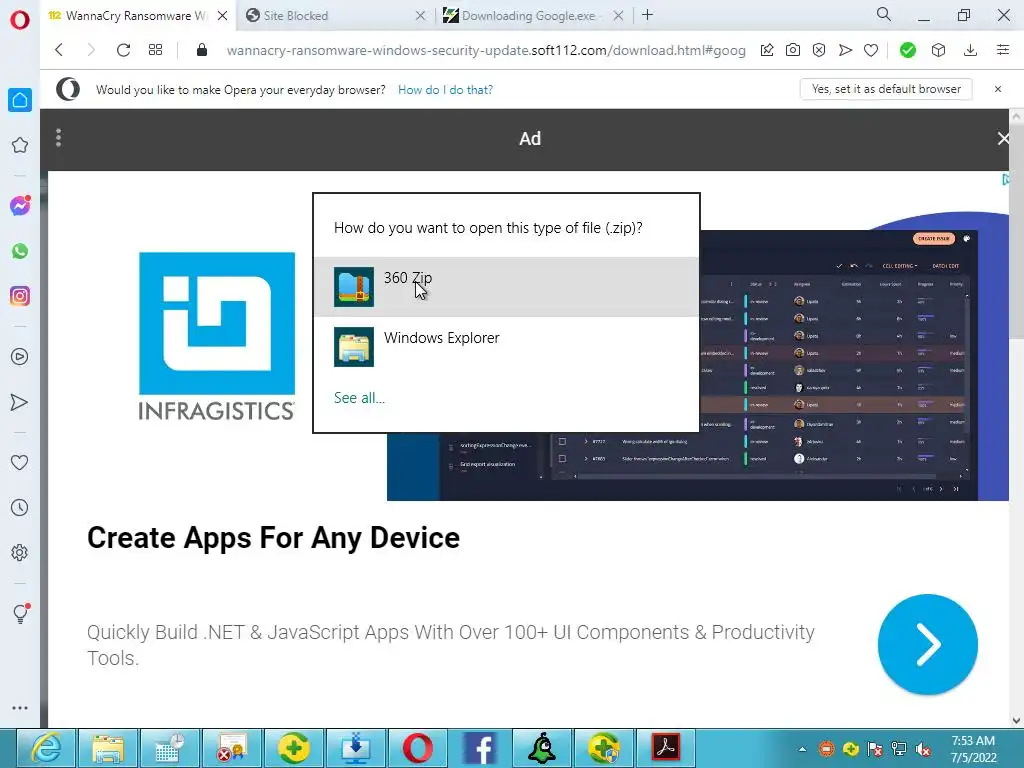Click 'See all...' in open-with dialog
The height and width of the screenshot is (768, 1024).
(x=359, y=398)
